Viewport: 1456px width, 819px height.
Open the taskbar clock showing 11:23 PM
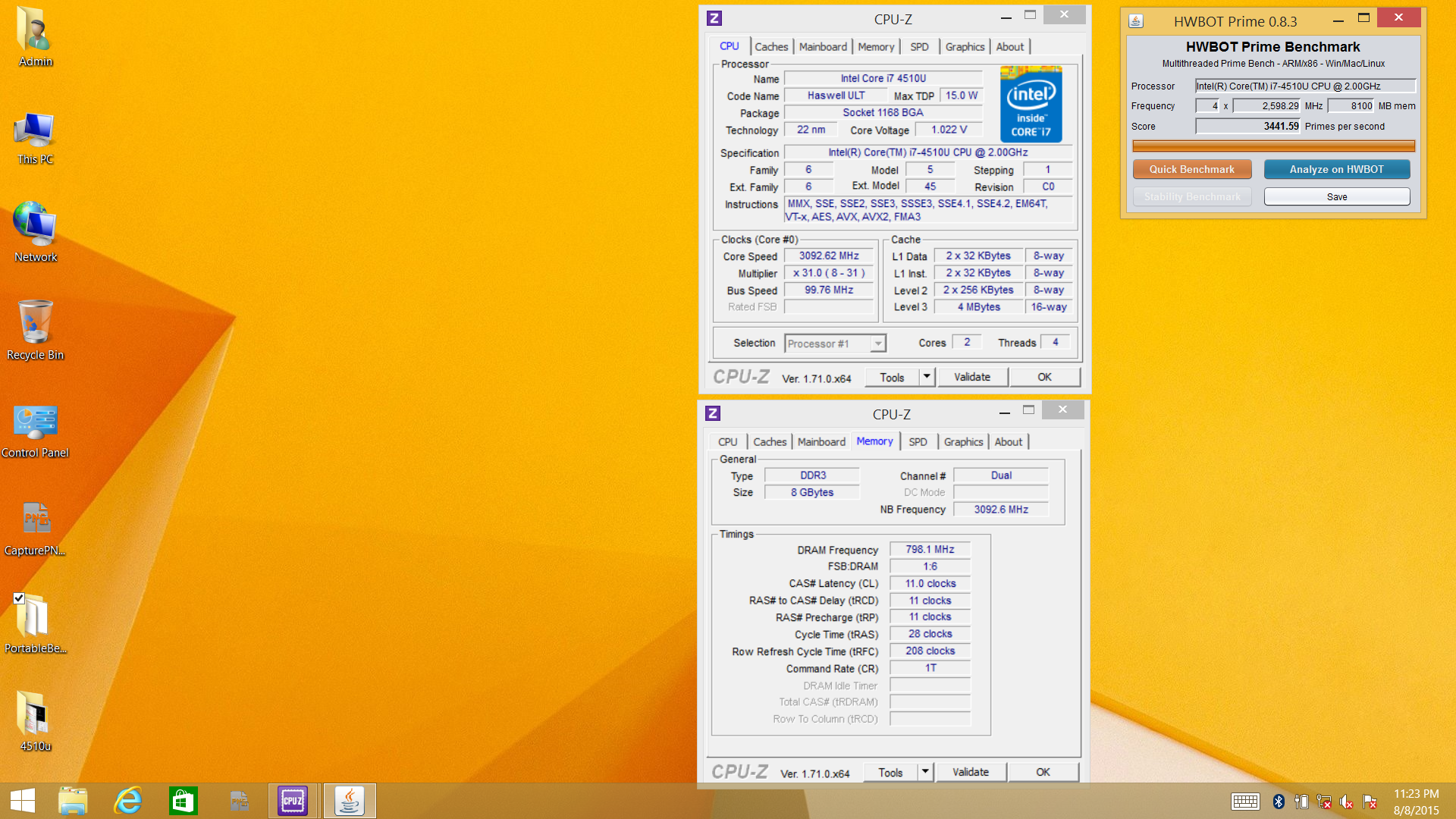[x=1416, y=802]
